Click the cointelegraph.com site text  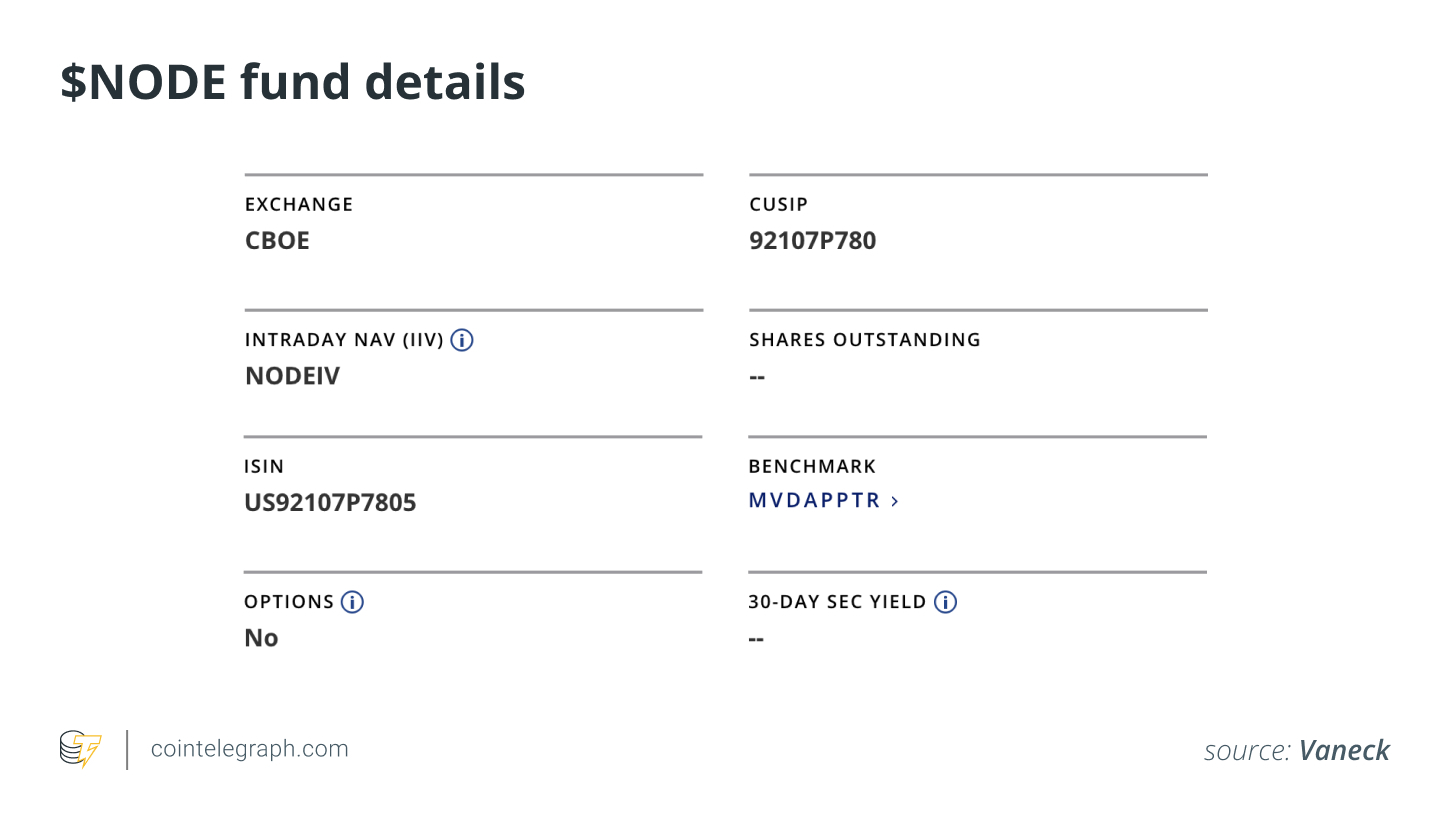249,749
